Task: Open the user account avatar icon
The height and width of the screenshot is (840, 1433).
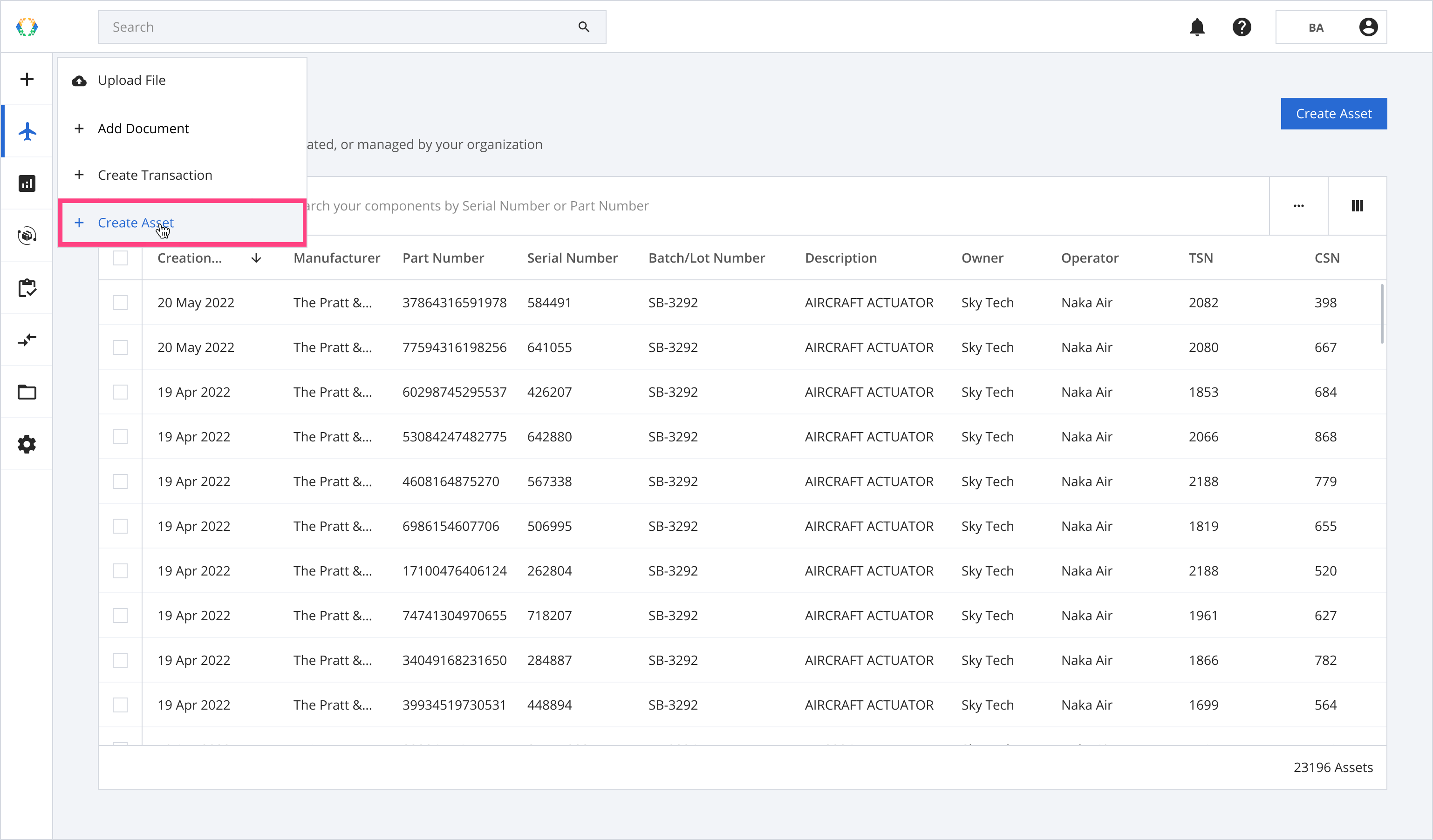Action: [1368, 27]
